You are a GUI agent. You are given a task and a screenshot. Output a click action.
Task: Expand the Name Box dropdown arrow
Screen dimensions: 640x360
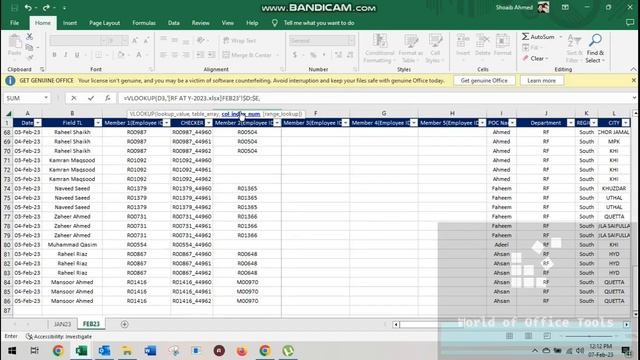[x=46, y=98]
